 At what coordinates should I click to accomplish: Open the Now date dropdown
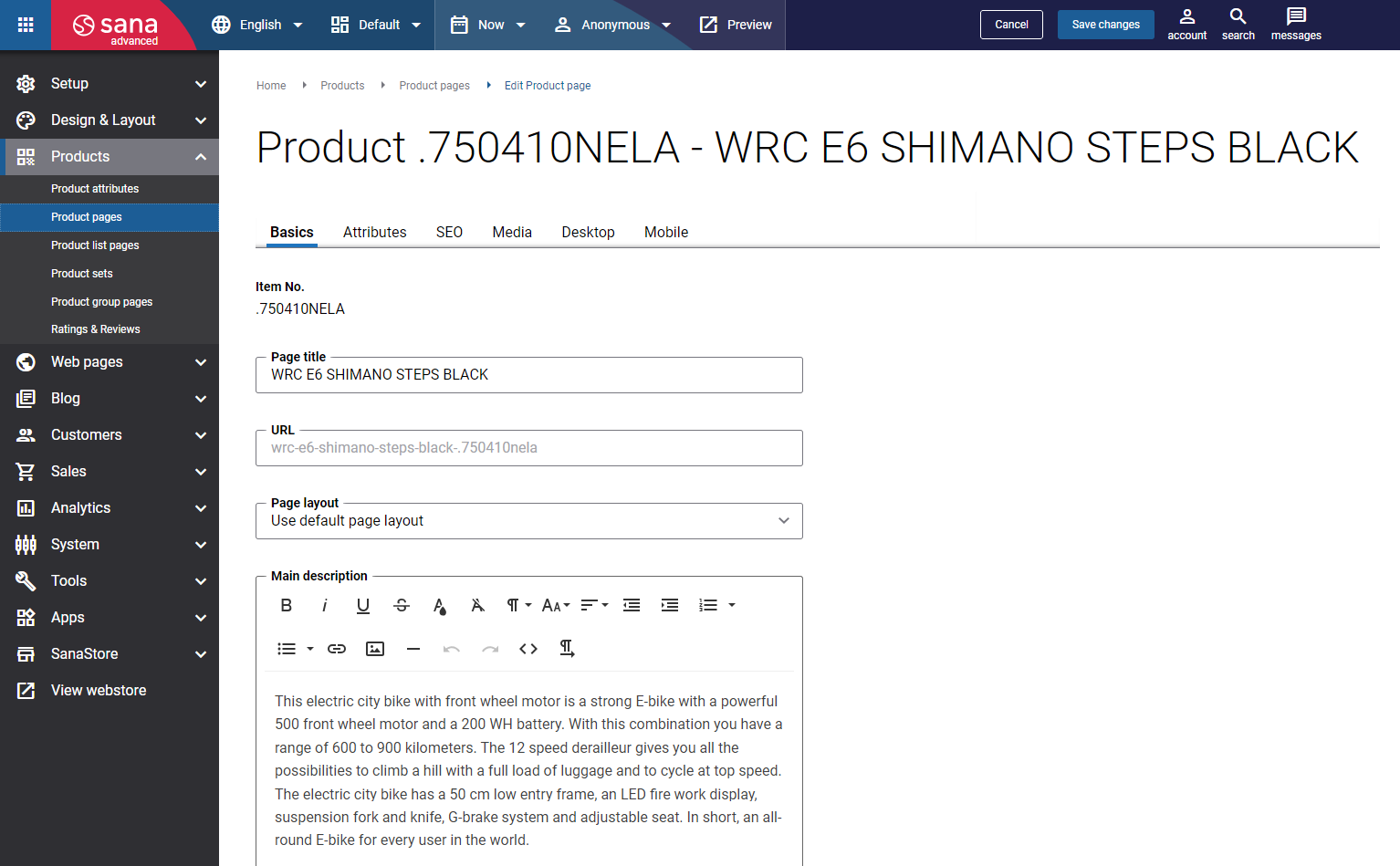tap(487, 25)
